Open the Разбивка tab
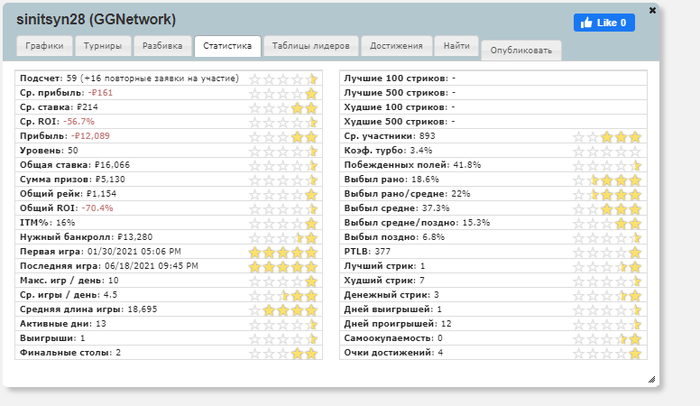 [x=162, y=46]
